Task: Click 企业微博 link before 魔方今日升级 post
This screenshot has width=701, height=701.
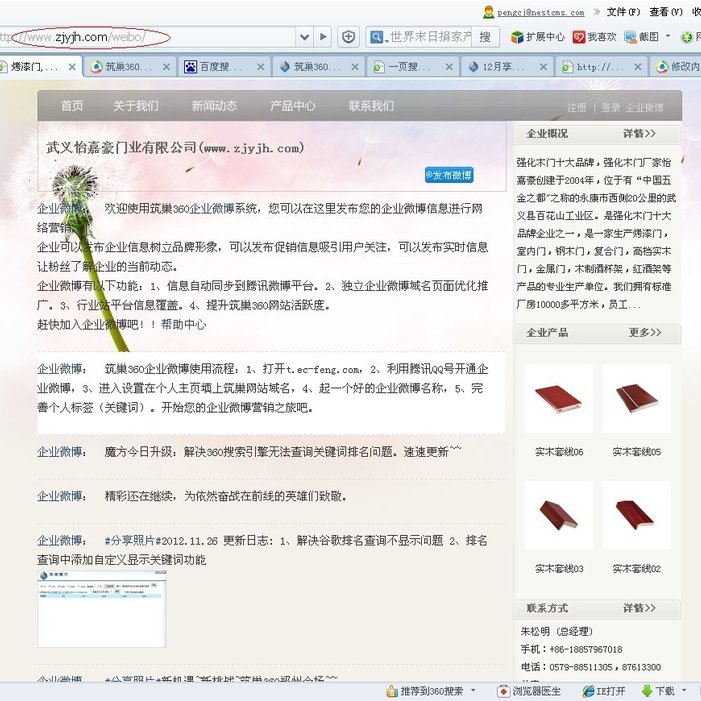Action: 62,452
